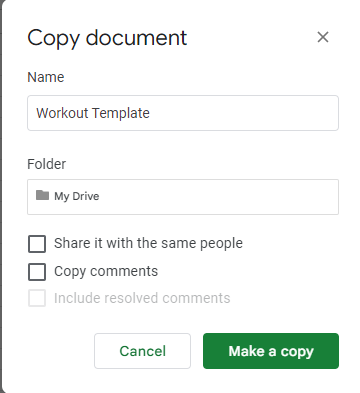
Task: Open the Folder picker showing My Drive
Action: pyautogui.click(x=183, y=197)
